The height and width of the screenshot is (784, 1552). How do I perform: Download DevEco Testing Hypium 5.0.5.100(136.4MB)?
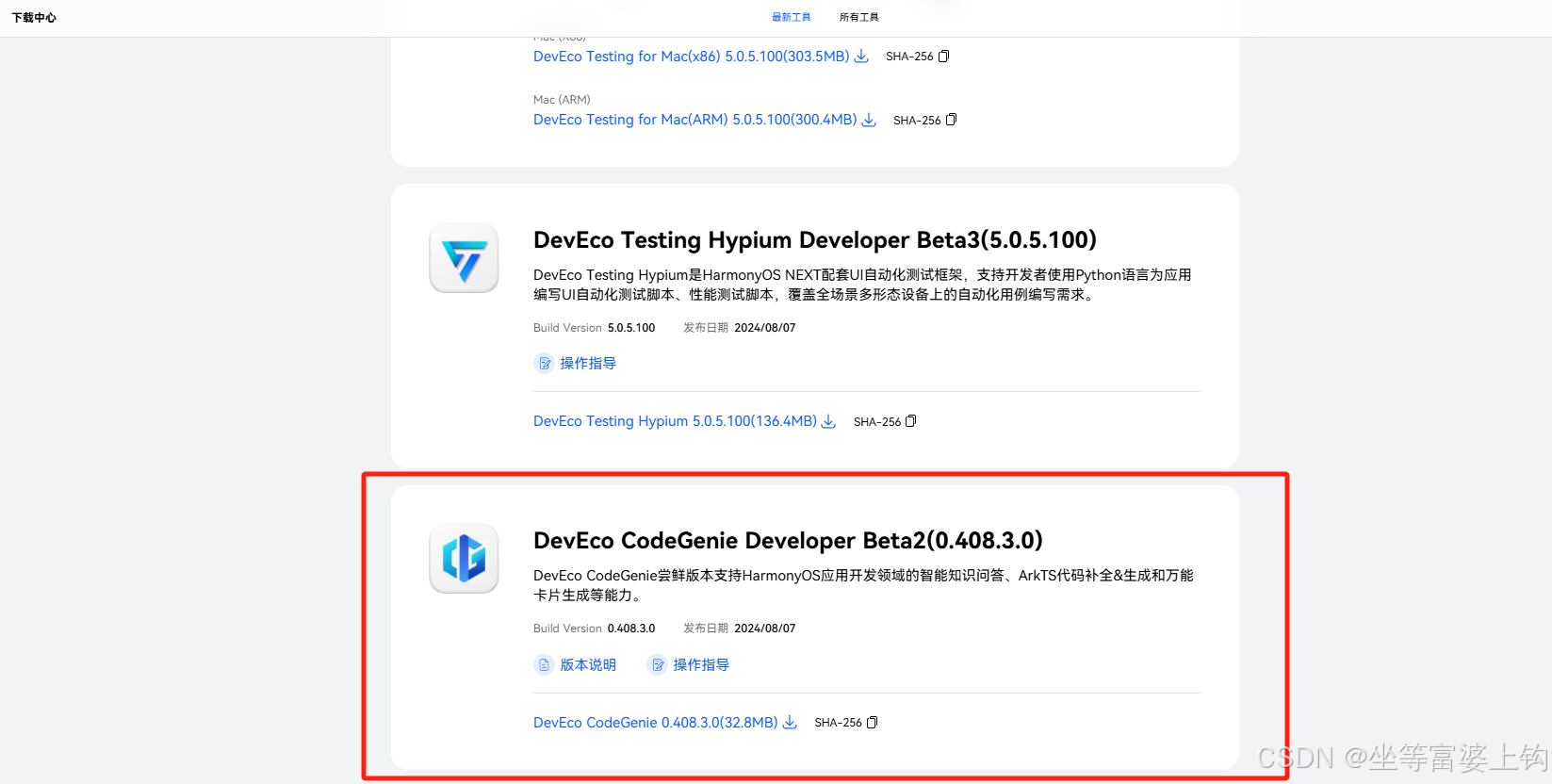click(675, 421)
